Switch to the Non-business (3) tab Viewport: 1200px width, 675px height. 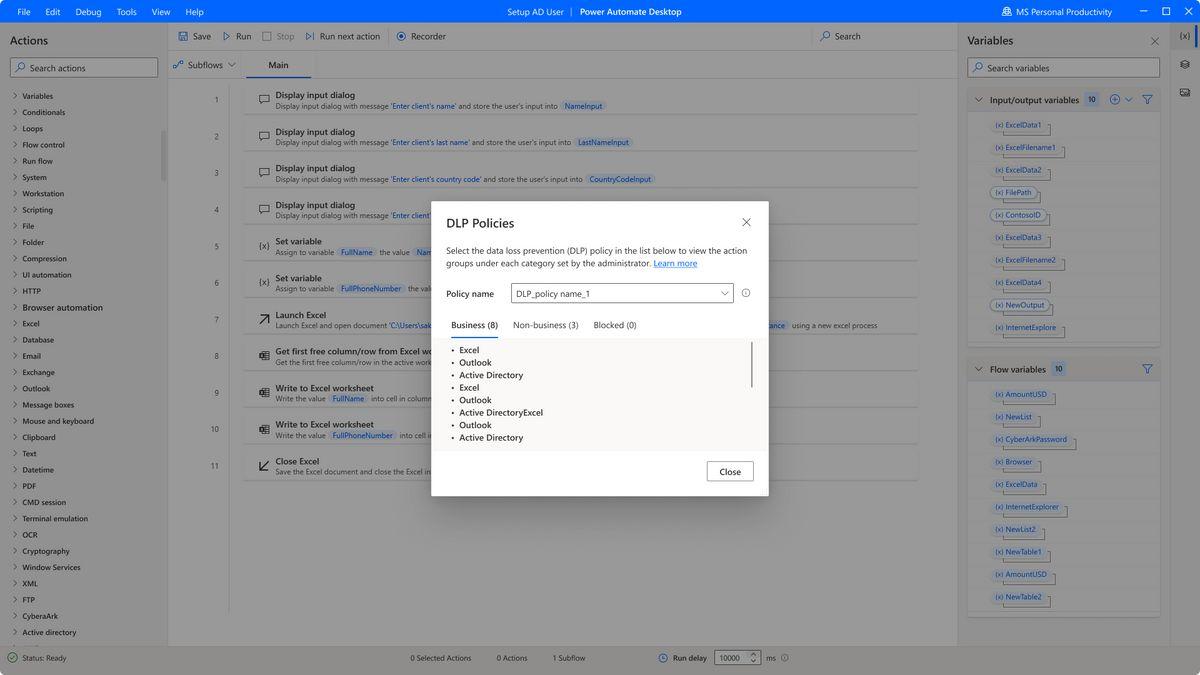pos(546,325)
